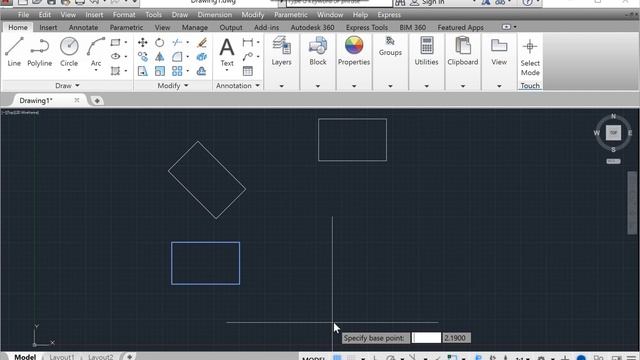Choose the Hatch draw tool
The height and width of the screenshot is (360, 640).
(116, 71)
